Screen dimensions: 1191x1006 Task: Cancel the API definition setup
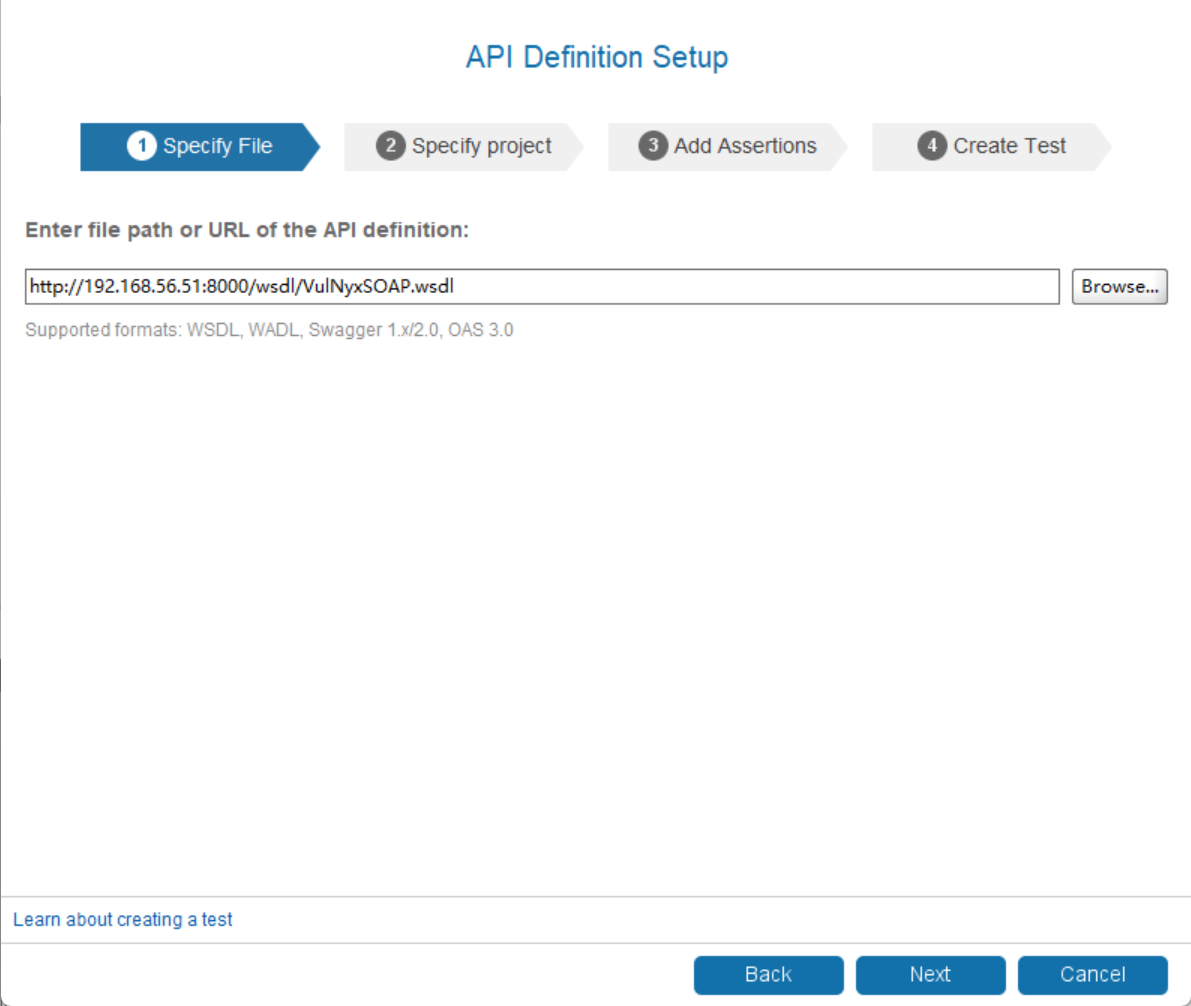coord(1092,974)
